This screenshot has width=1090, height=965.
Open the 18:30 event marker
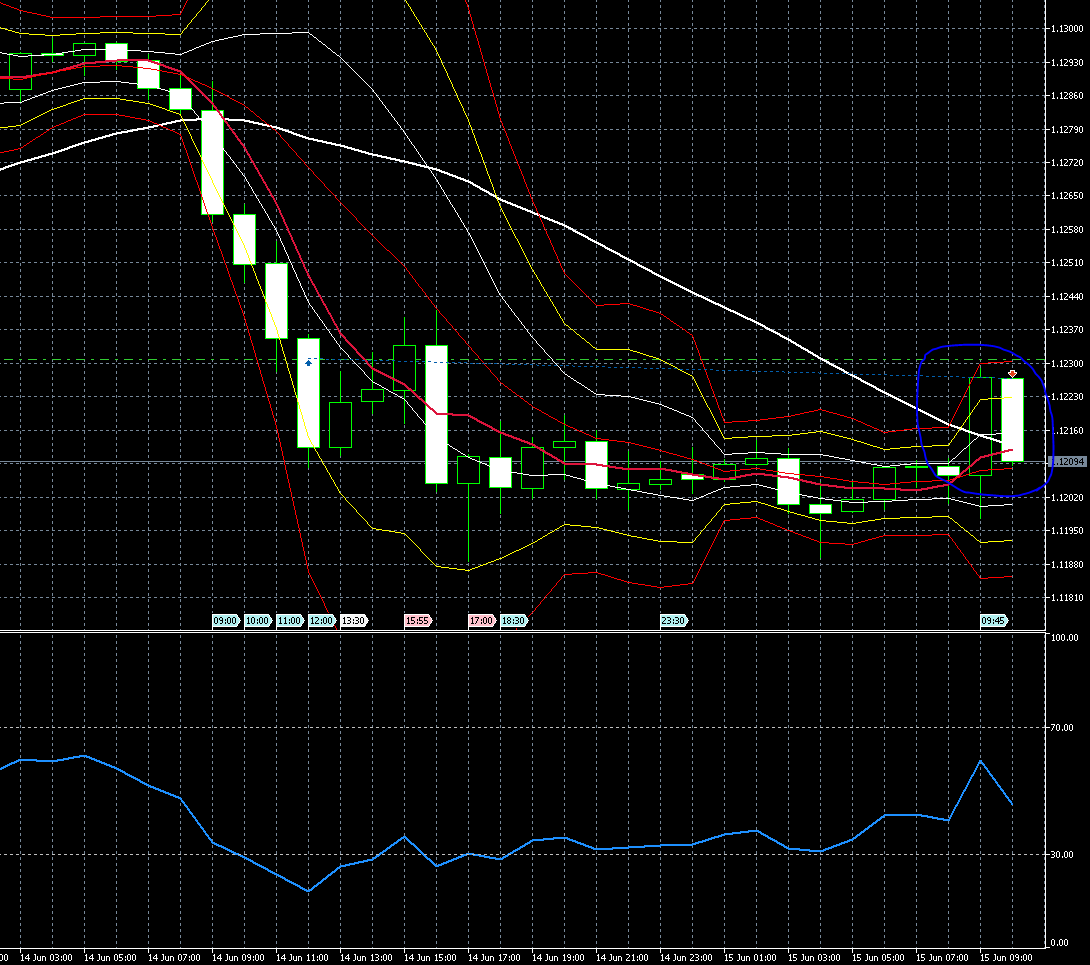514,621
